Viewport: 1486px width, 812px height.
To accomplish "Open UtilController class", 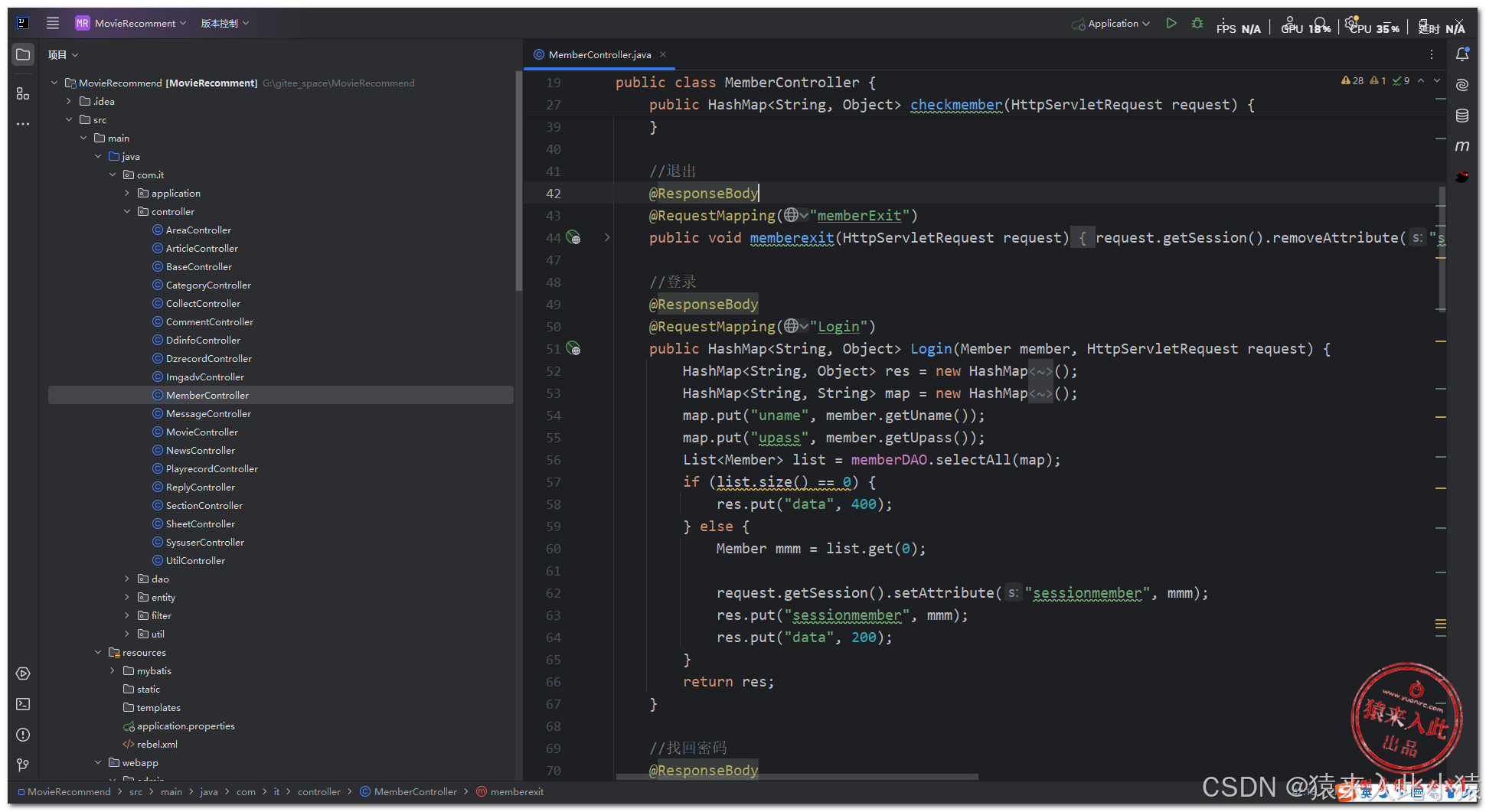I will (195, 560).
